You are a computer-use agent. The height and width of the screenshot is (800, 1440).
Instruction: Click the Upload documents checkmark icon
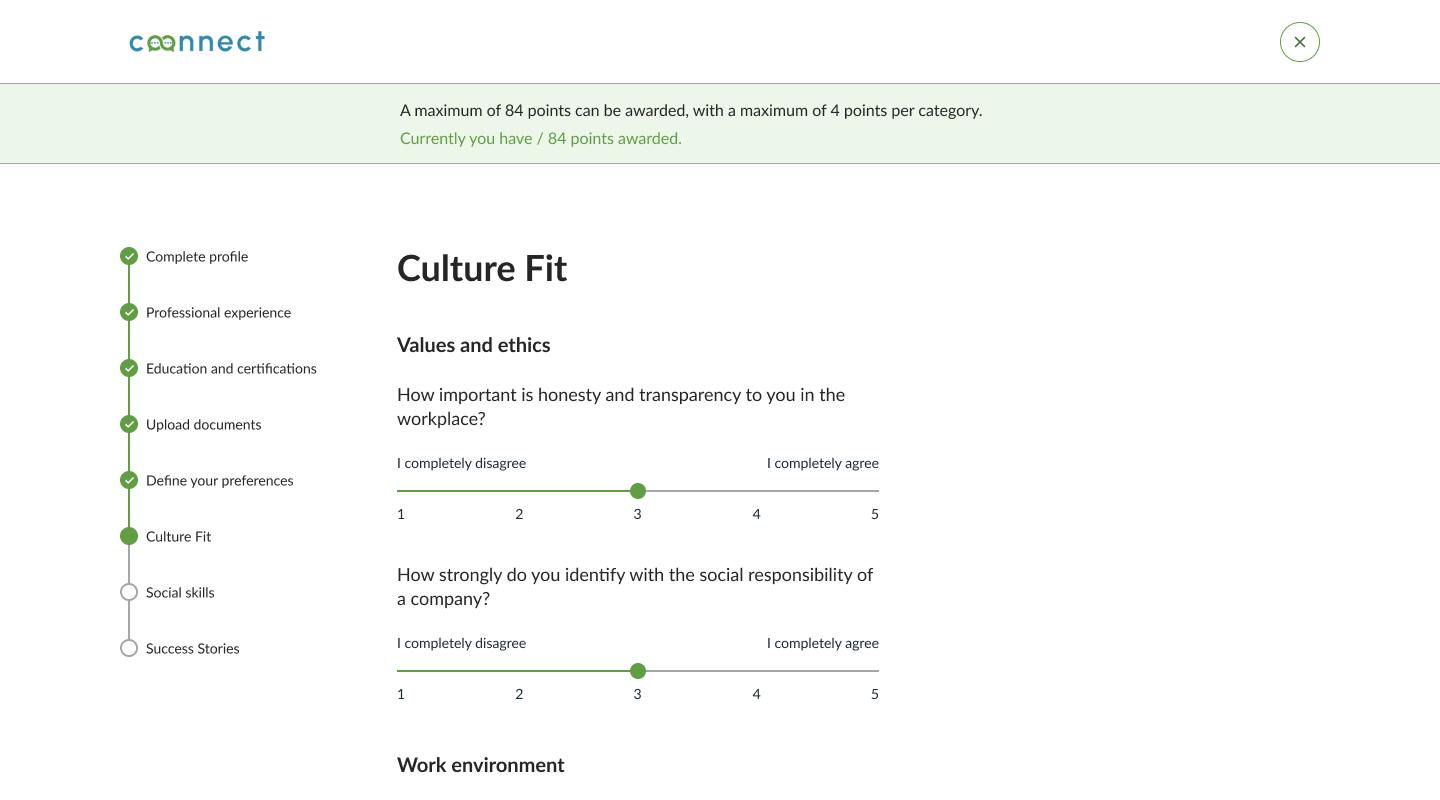(x=129, y=424)
